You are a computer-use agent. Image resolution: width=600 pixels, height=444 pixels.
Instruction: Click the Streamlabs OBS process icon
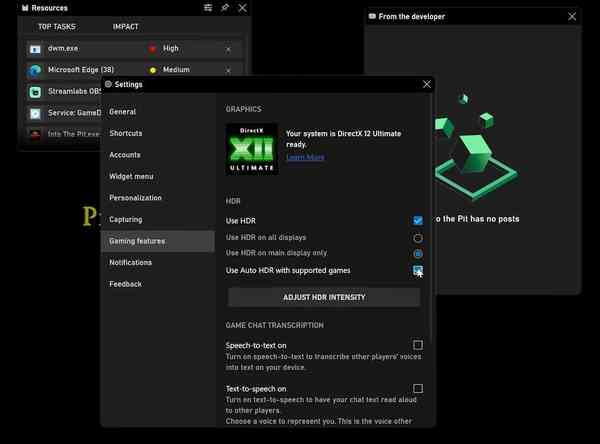35,91
